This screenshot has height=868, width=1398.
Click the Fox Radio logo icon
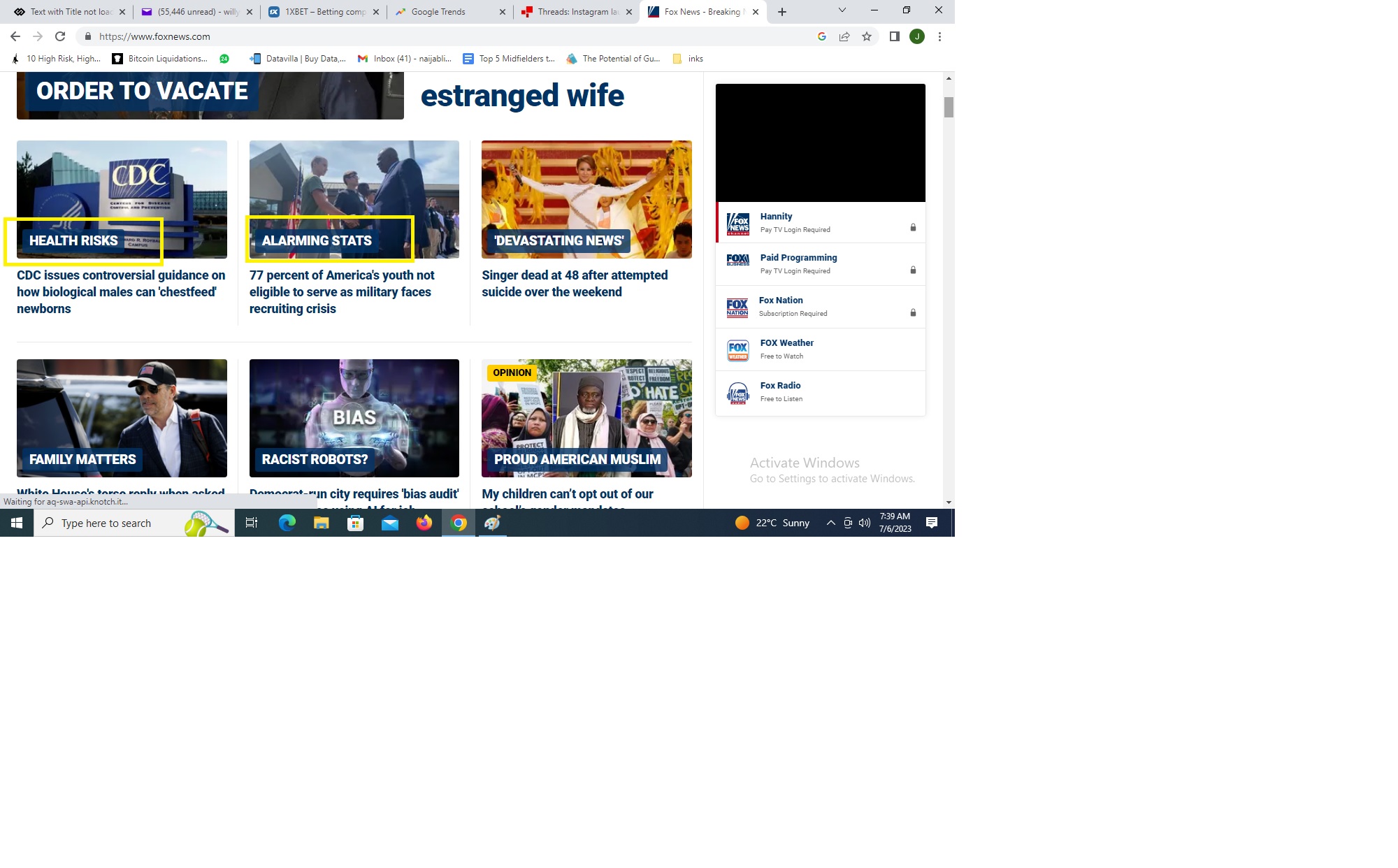tap(738, 393)
